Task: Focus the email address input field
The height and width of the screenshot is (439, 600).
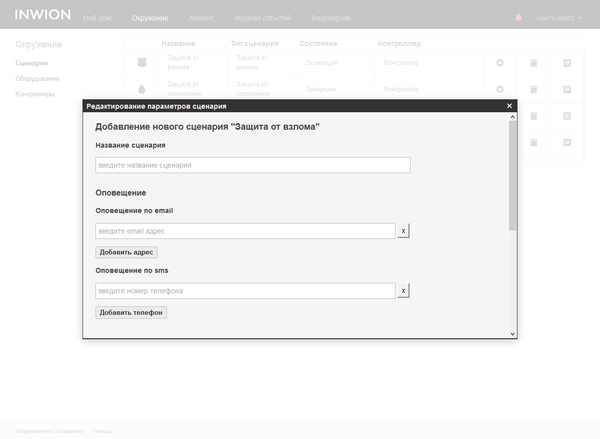Action: (245, 231)
